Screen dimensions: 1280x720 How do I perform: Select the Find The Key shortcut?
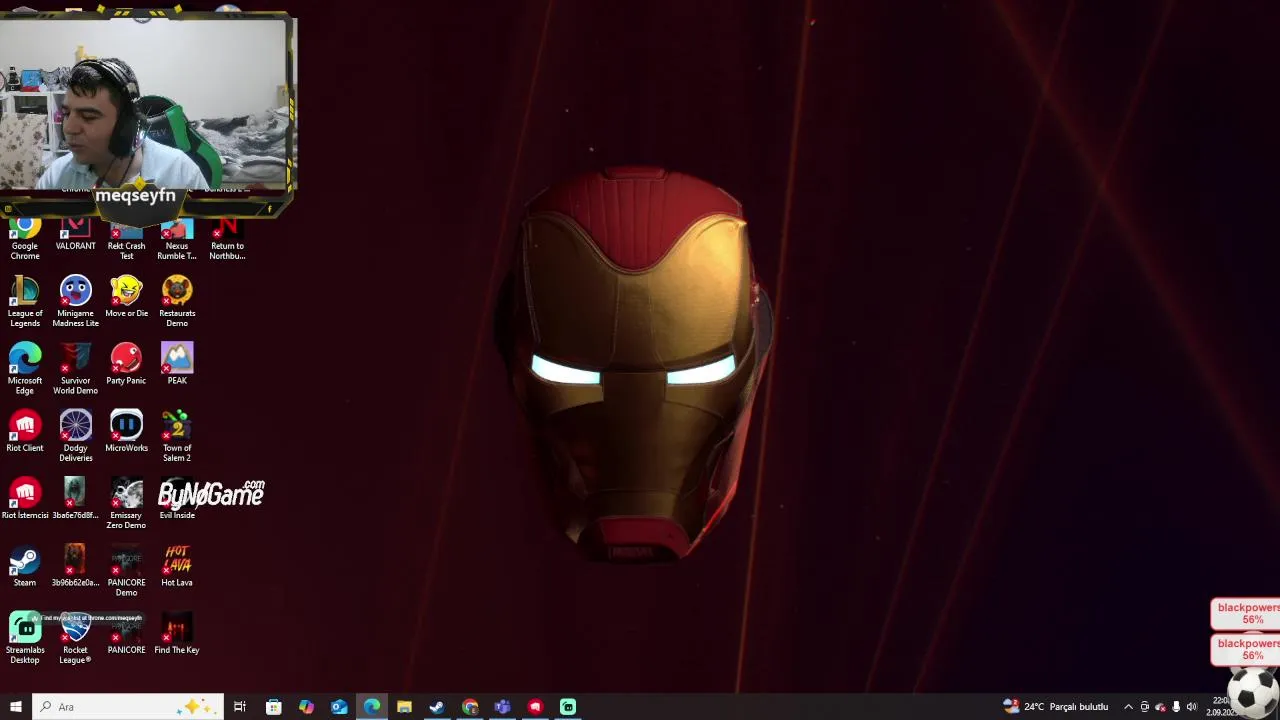tap(177, 633)
